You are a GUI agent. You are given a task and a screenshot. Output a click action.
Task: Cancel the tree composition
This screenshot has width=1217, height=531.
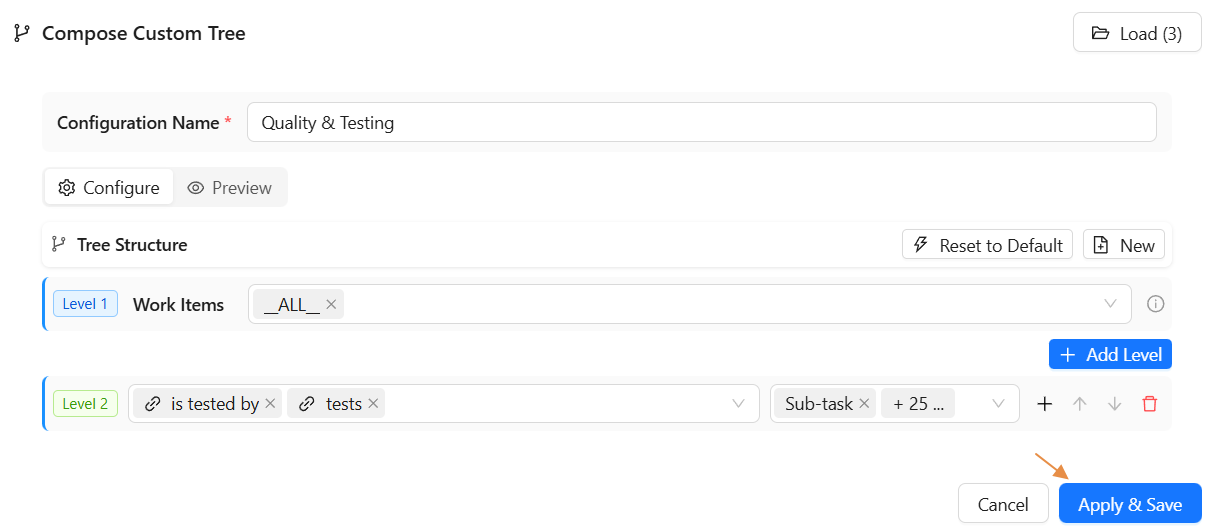pos(1003,505)
